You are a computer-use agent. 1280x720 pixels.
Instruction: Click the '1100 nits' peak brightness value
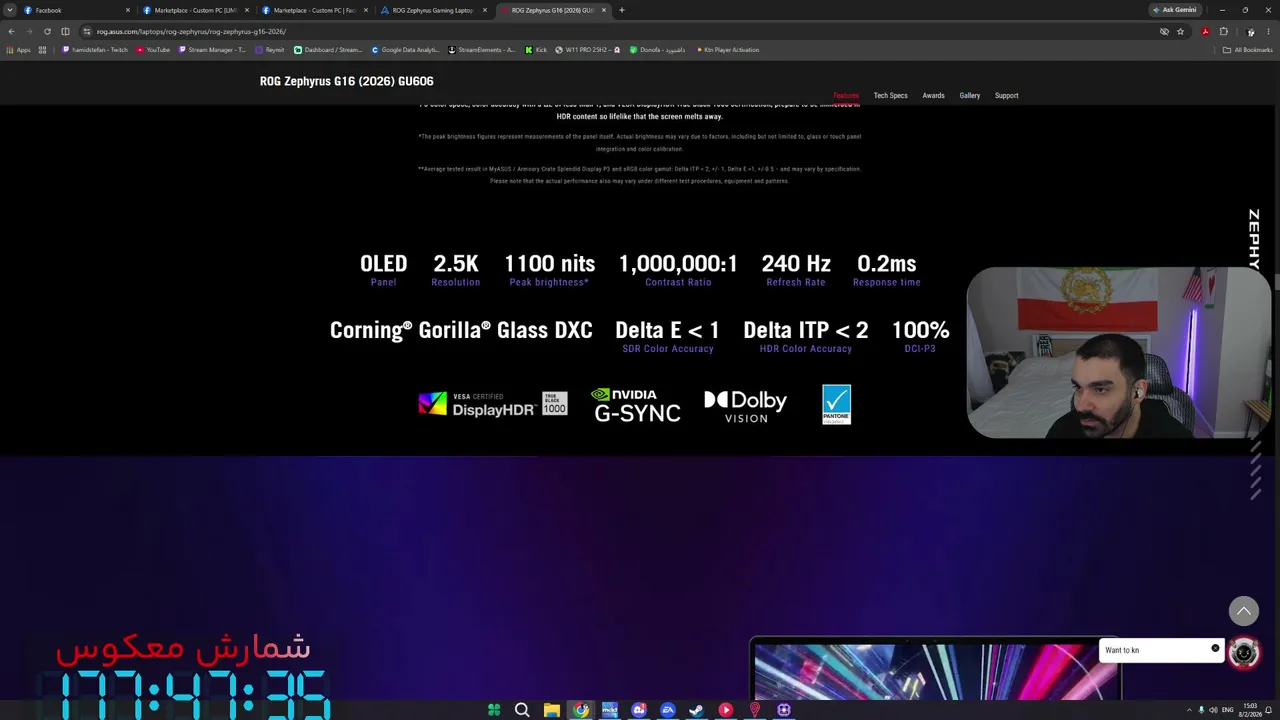(549, 264)
